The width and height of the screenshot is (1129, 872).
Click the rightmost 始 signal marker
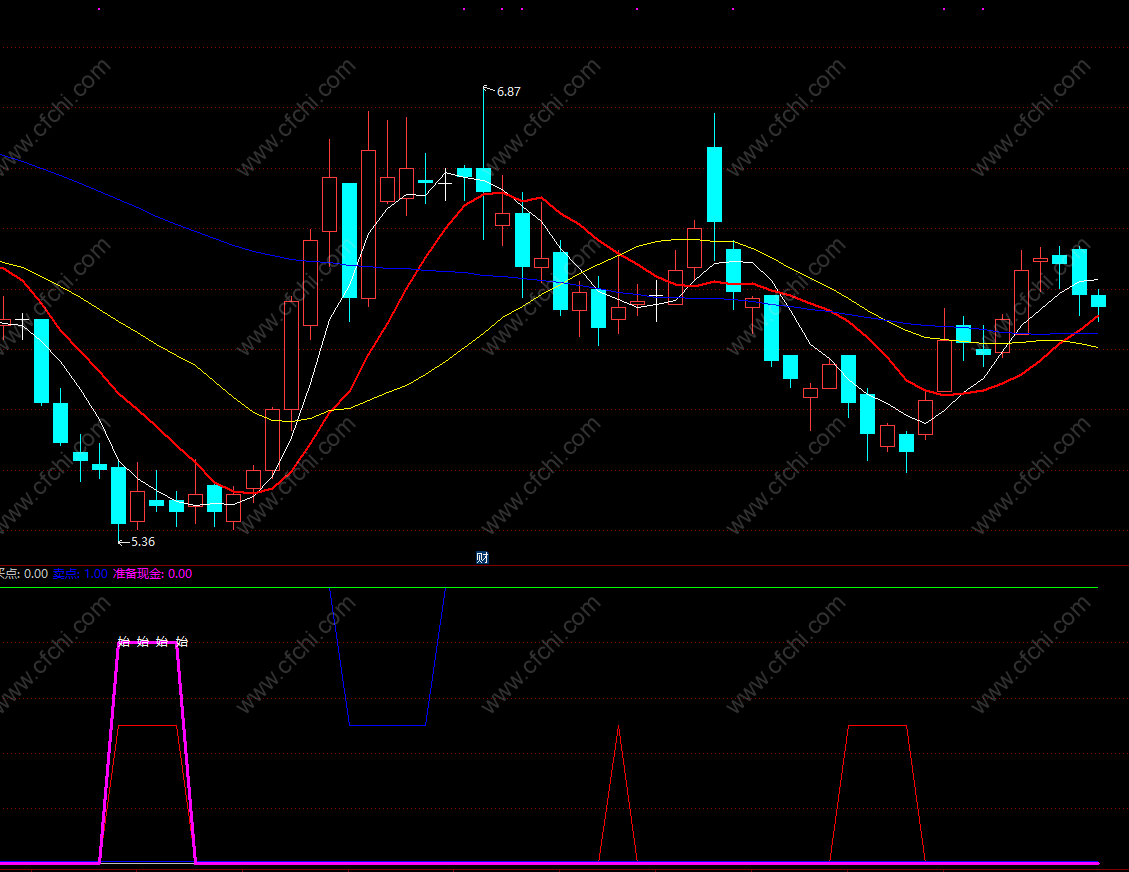pyautogui.click(x=181, y=641)
